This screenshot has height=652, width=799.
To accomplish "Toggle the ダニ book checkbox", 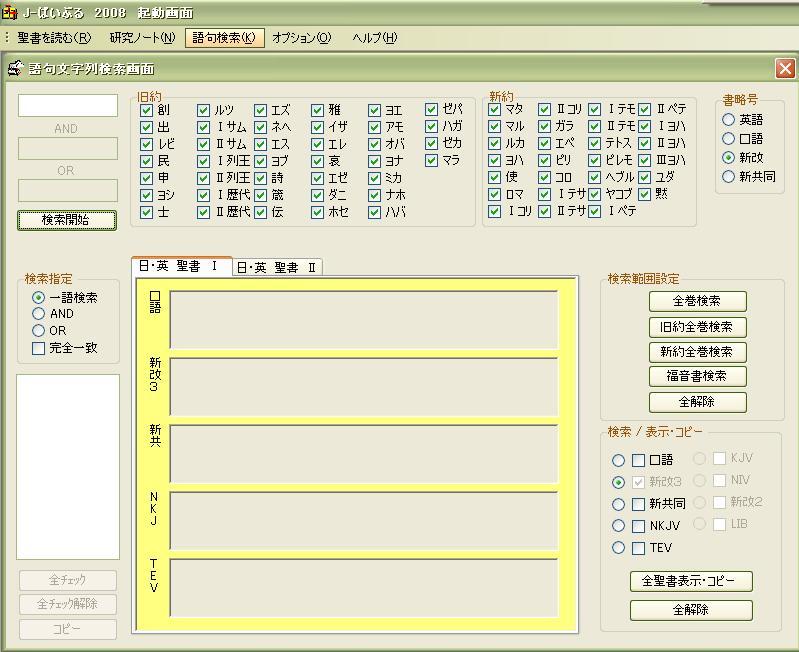I will tap(317, 195).
